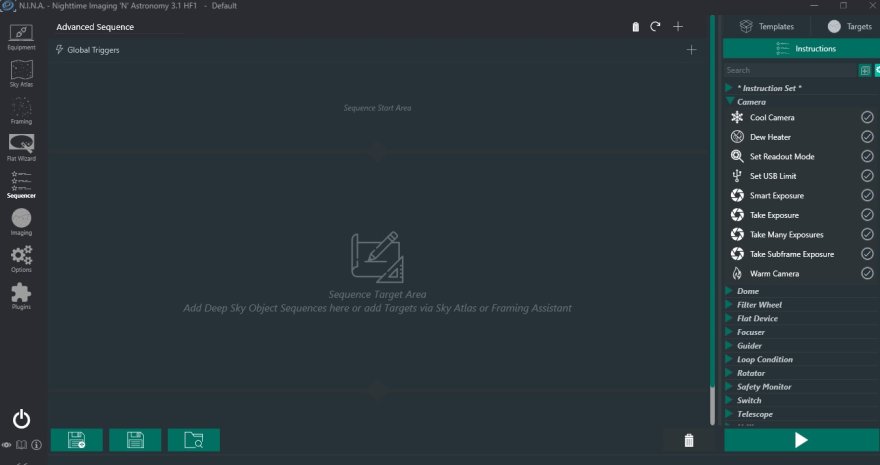Click the Set USB Limit icon

pyautogui.click(x=737, y=176)
